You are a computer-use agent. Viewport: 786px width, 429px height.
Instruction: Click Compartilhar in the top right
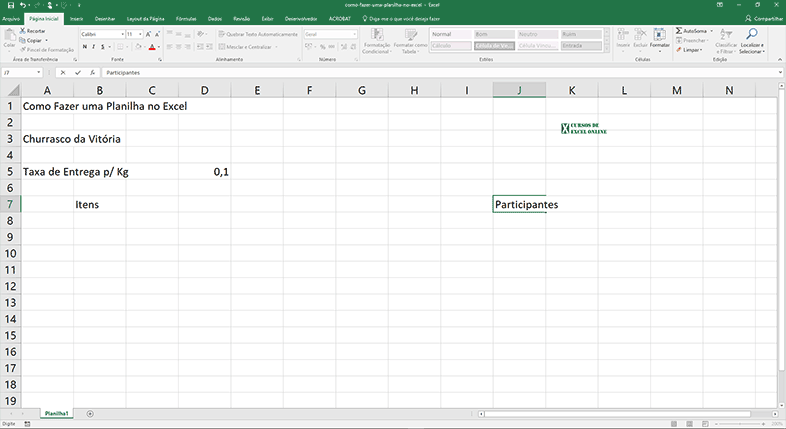[x=764, y=19]
